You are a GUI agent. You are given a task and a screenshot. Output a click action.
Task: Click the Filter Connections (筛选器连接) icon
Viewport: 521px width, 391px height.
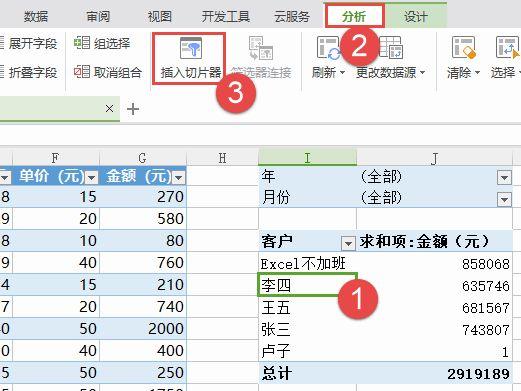[x=261, y=49]
